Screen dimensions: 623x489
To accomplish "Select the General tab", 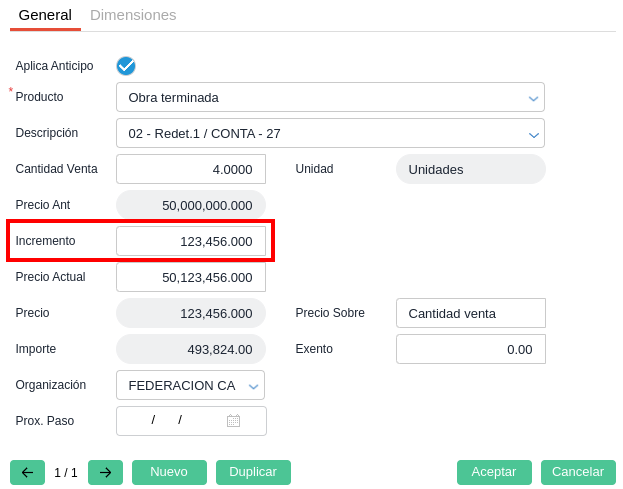I will coord(45,15).
